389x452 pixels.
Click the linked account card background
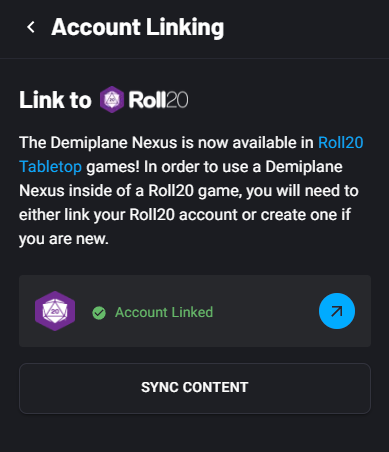coord(195,311)
